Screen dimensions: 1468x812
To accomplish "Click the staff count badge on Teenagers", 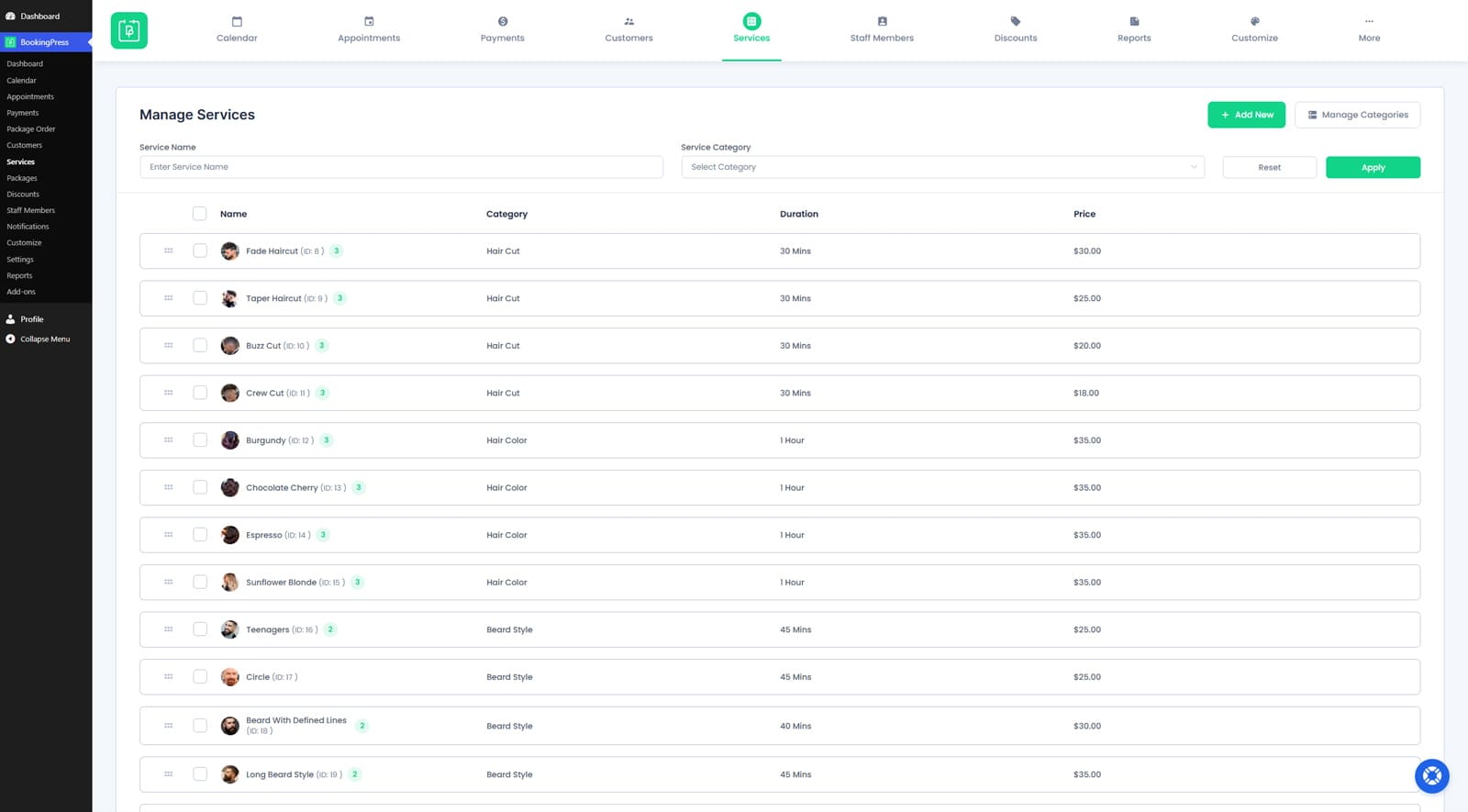I will [330, 629].
